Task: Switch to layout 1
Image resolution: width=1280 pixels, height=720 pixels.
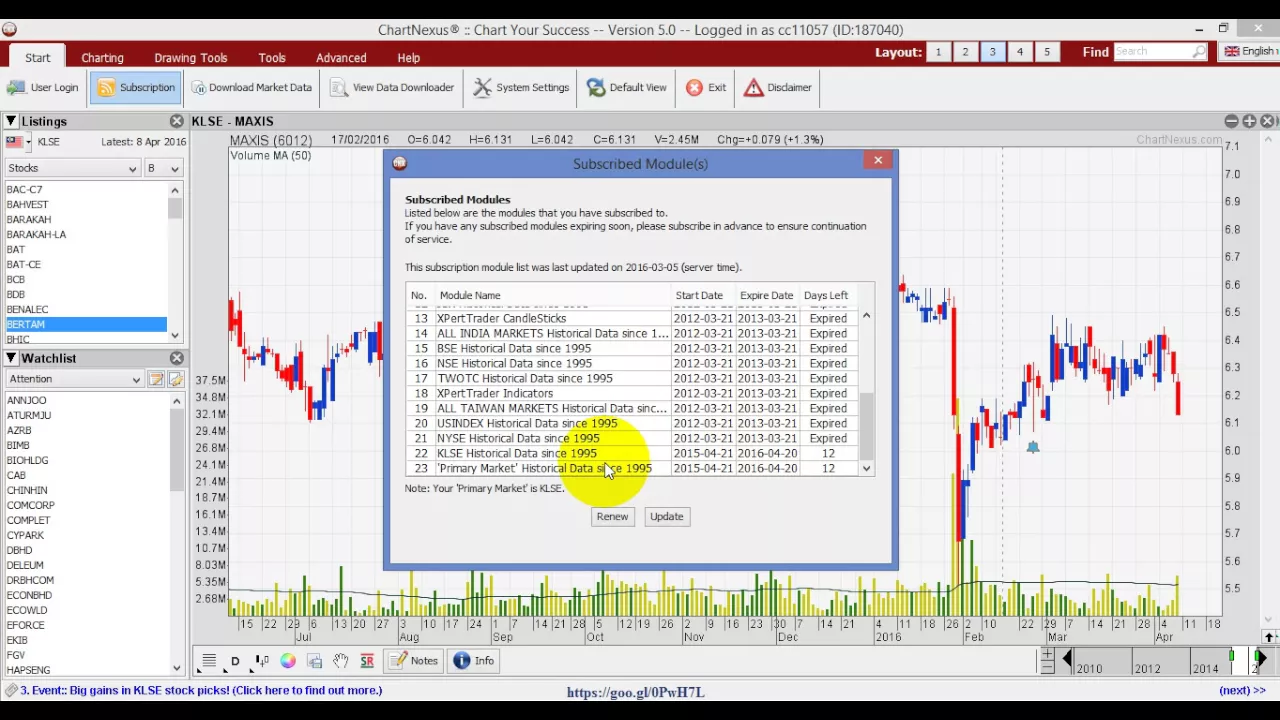Action: (x=938, y=52)
